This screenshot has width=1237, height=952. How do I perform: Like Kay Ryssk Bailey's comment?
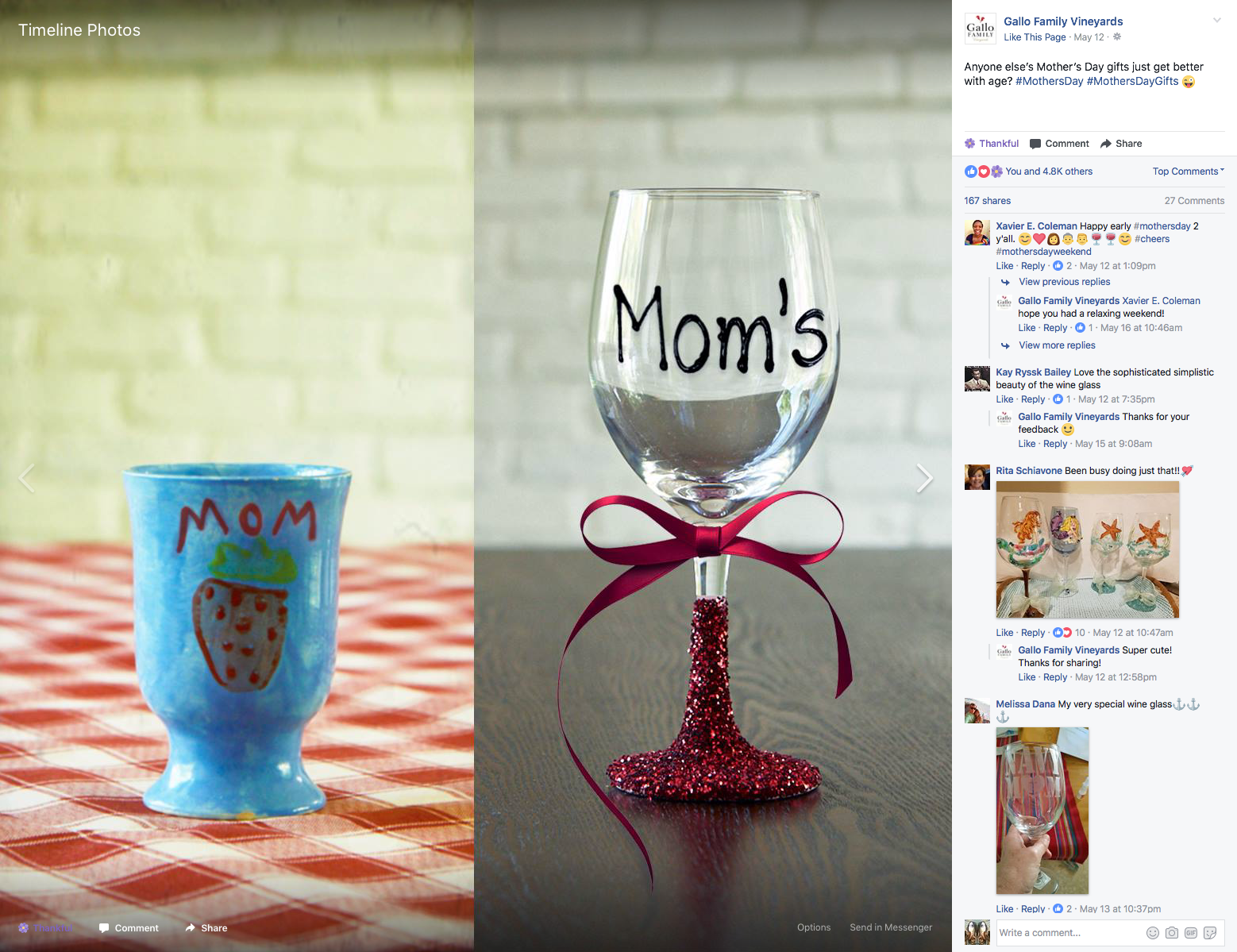(x=1004, y=399)
